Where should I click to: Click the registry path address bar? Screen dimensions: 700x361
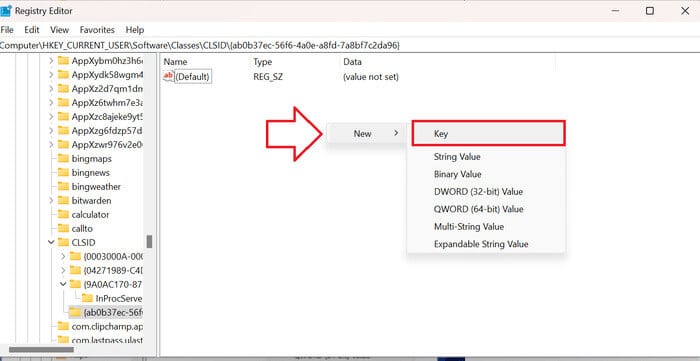click(350, 45)
